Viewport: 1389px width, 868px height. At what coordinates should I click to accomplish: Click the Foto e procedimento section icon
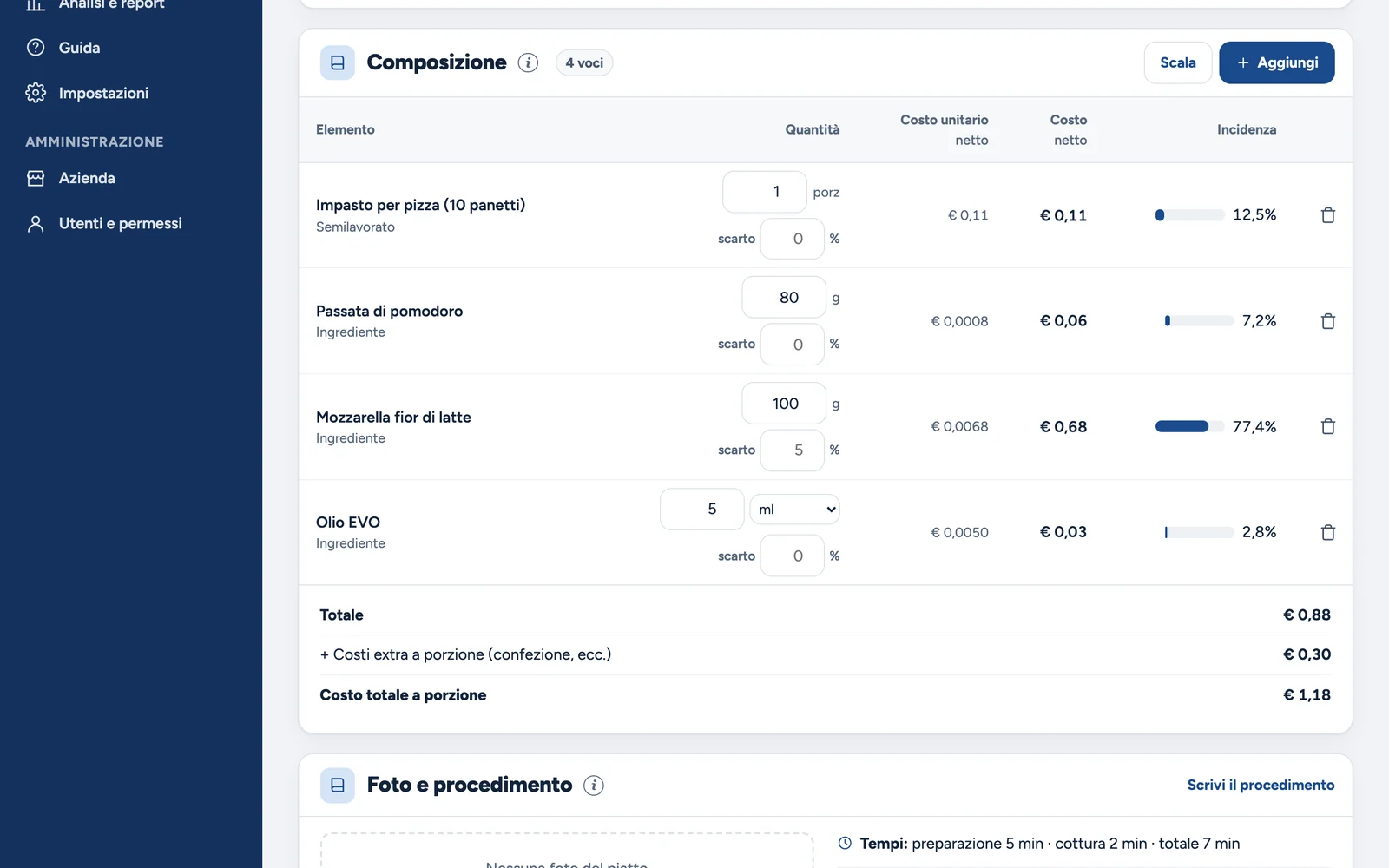click(x=338, y=786)
